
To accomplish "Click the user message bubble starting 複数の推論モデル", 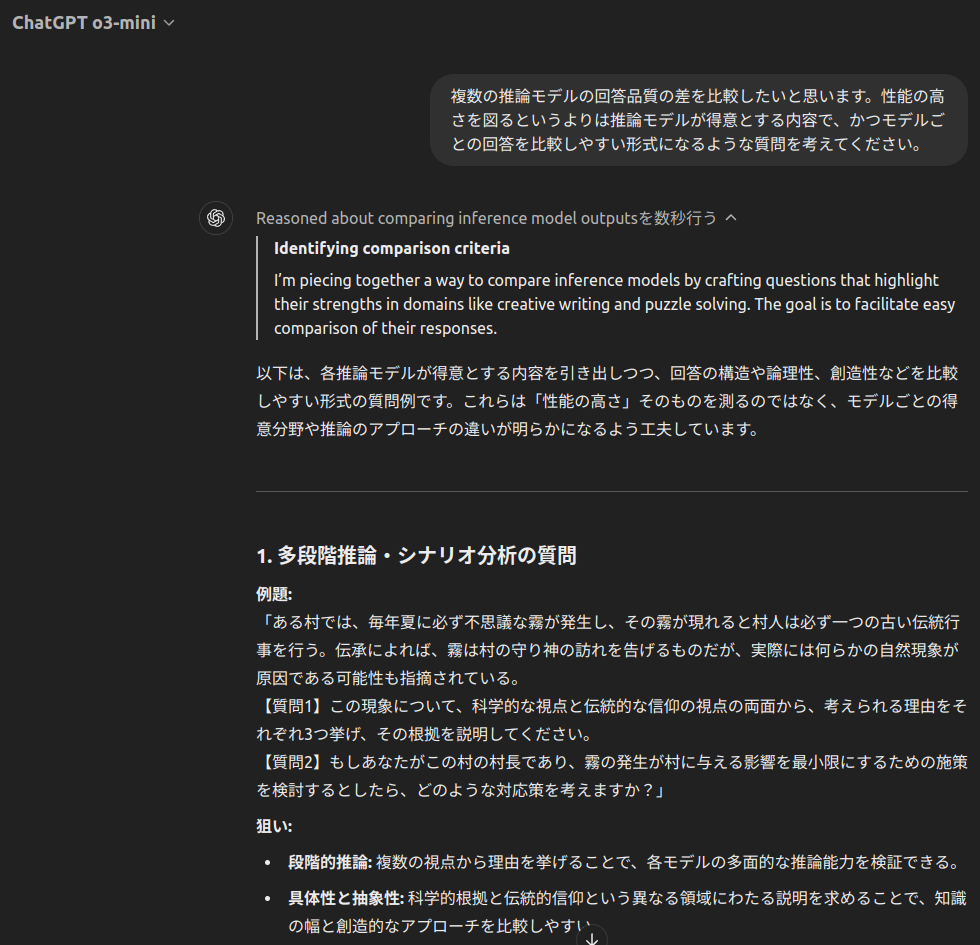I will (699, 120).
